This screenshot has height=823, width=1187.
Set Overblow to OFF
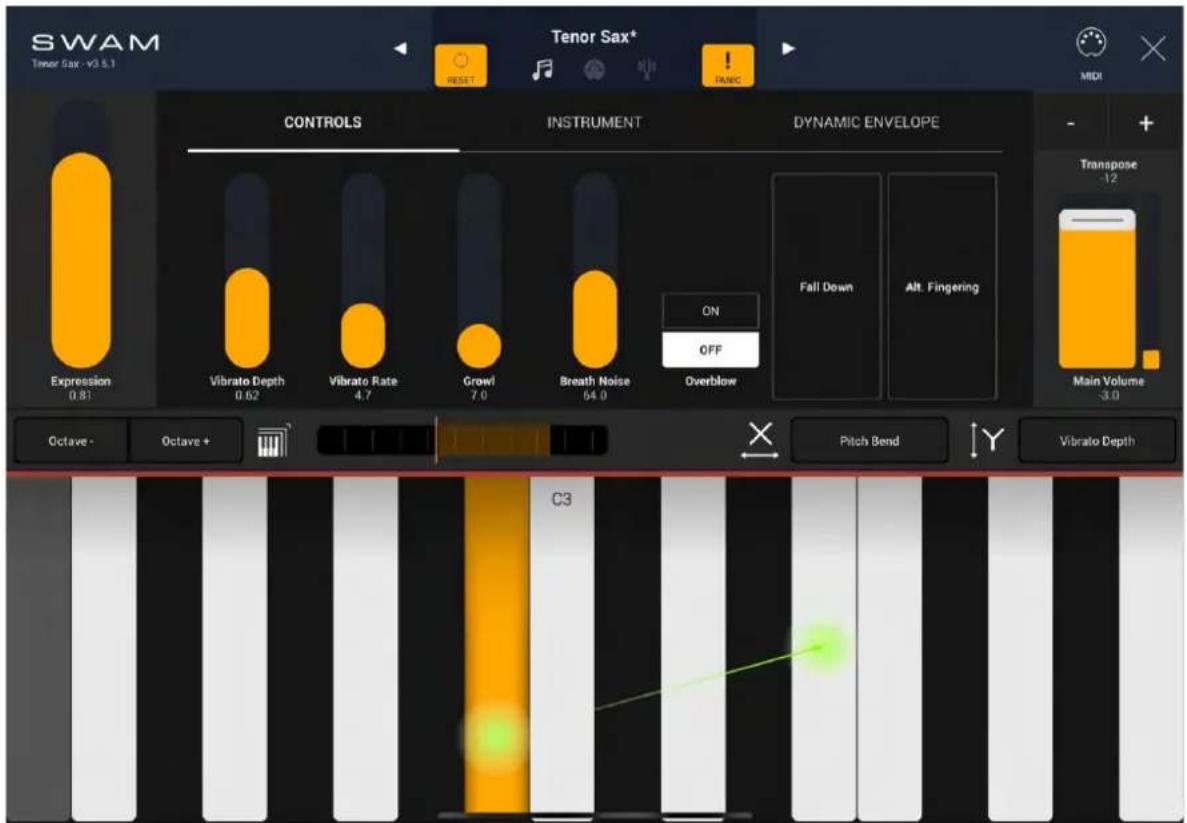click(710, 350)
